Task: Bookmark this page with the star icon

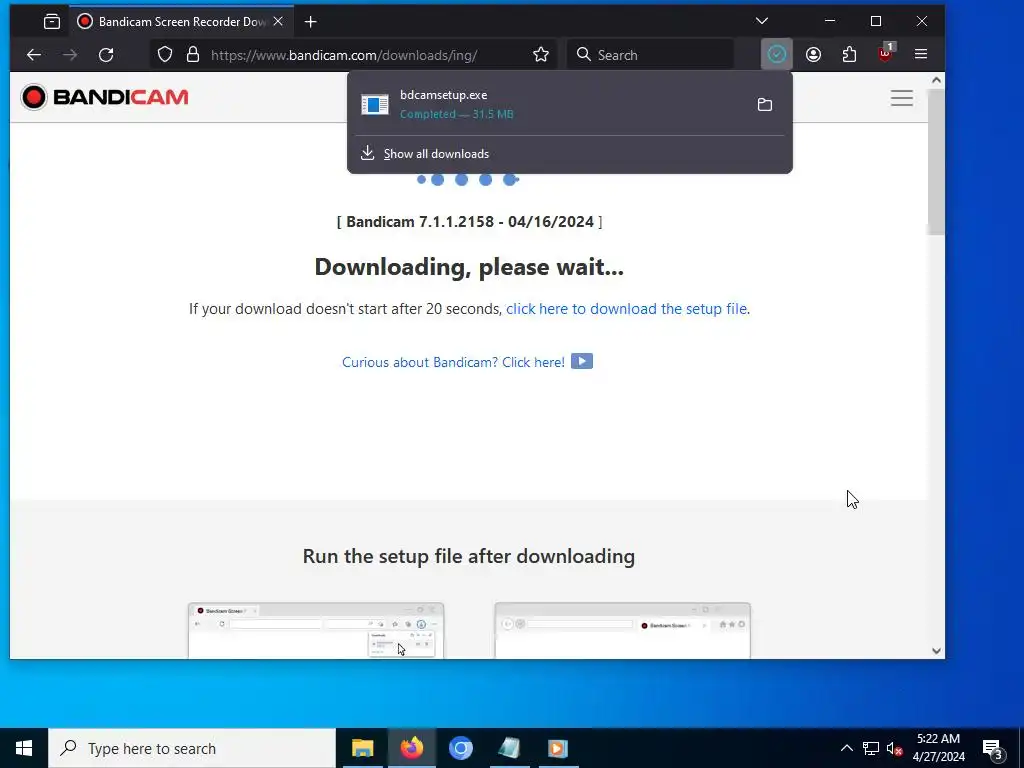Action: tap(541, 55)
